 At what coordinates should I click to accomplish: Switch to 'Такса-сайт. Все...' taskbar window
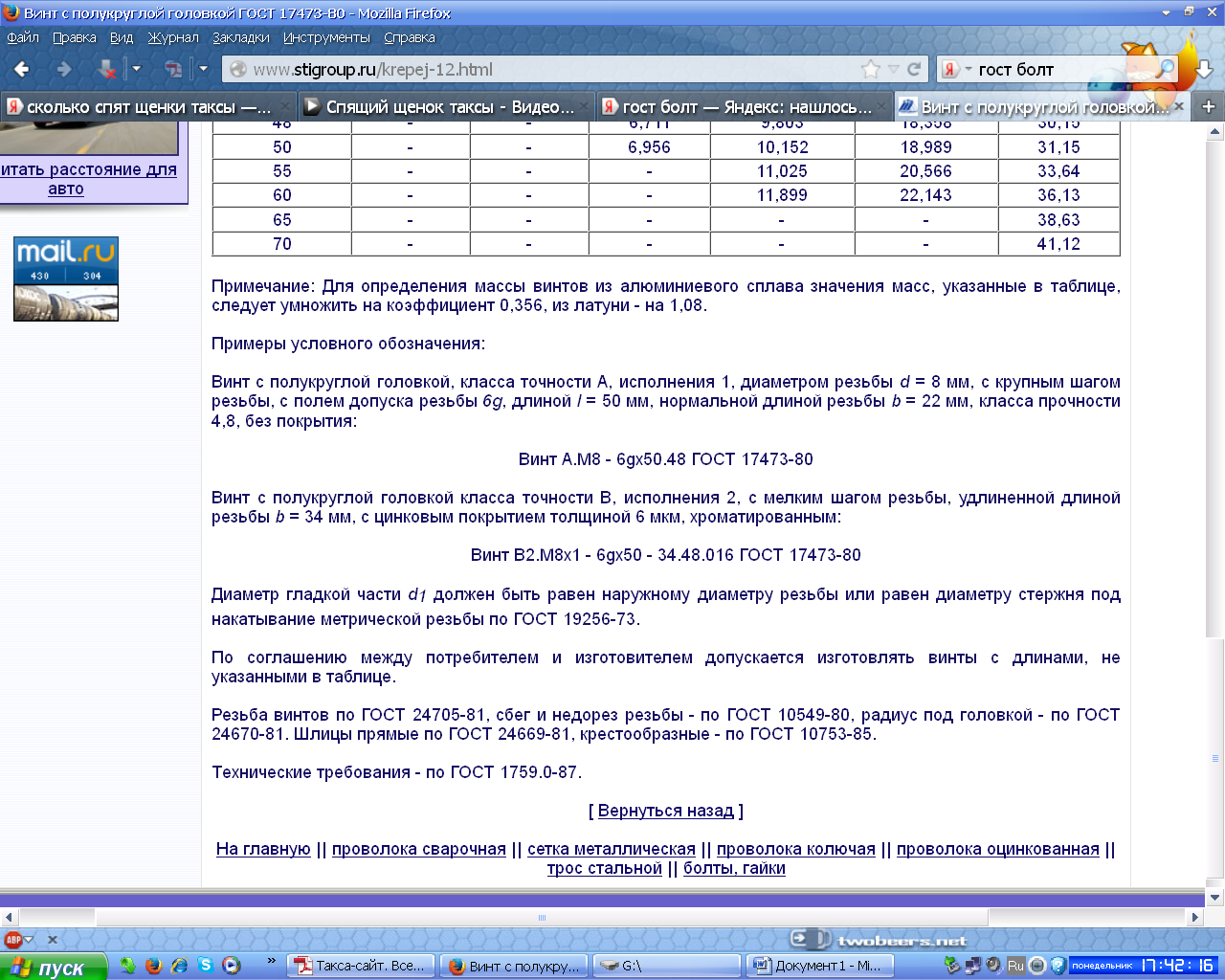(362, 966)
